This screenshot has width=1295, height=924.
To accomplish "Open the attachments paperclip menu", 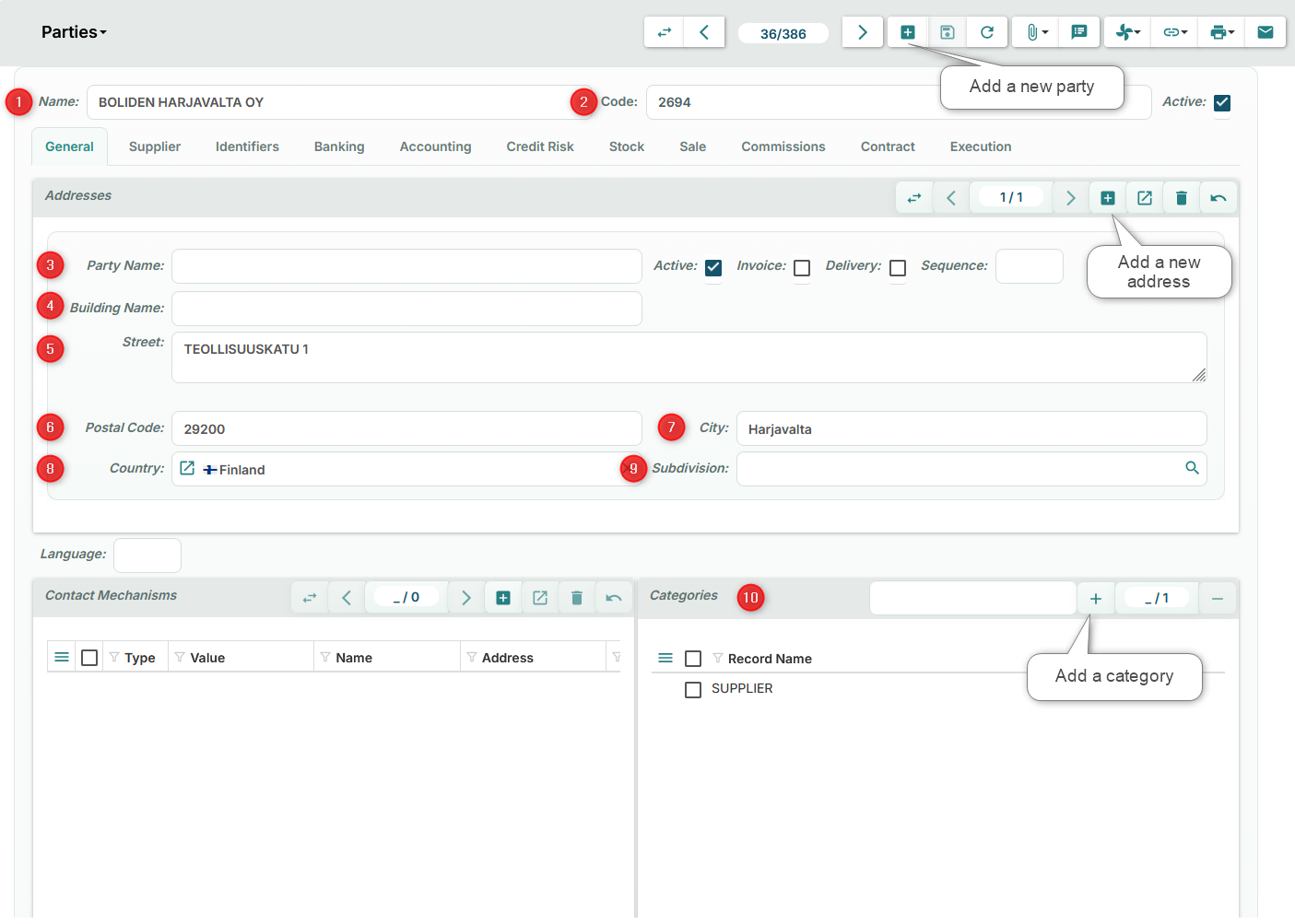I will [1036, 32].
